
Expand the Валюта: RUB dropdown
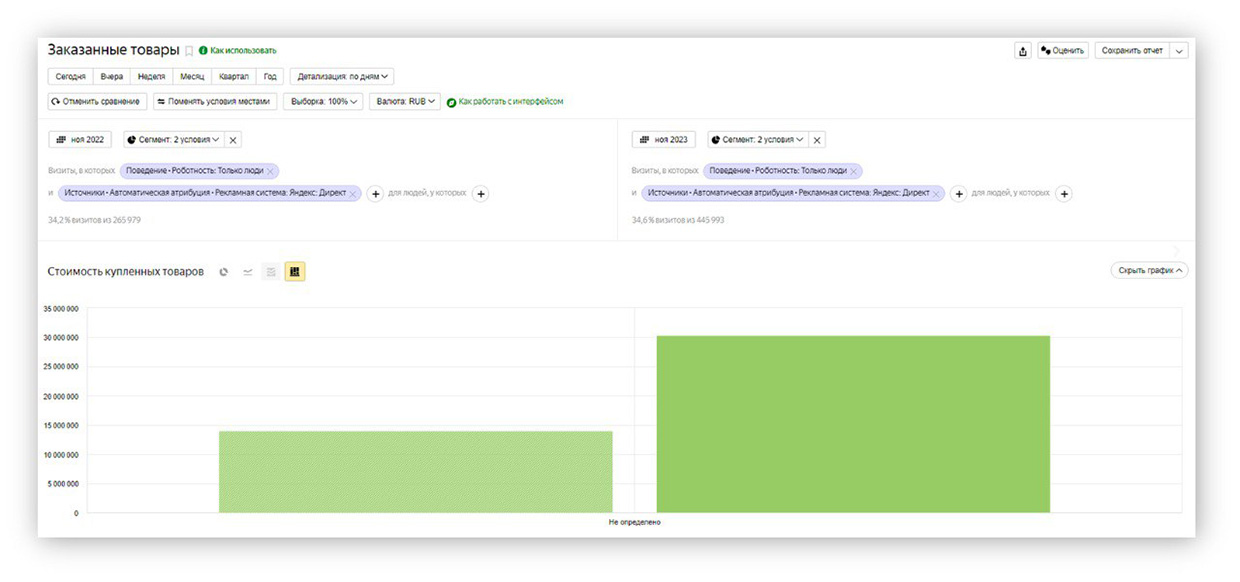[404, 102]
